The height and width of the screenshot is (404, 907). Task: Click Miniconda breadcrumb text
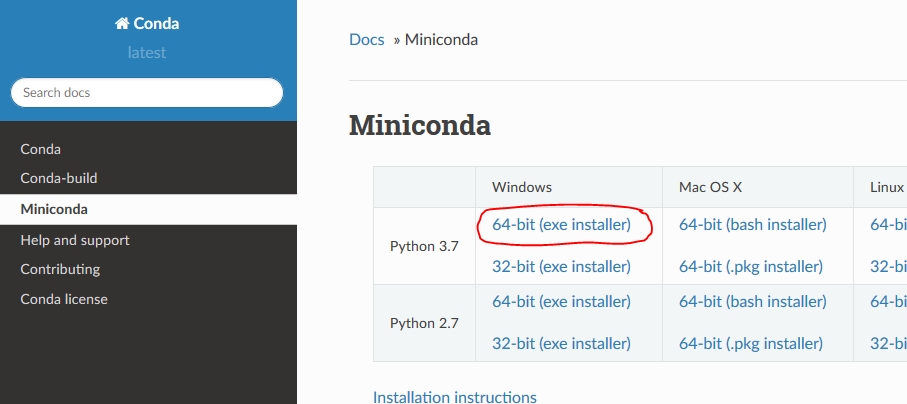(x=441, y=40)
